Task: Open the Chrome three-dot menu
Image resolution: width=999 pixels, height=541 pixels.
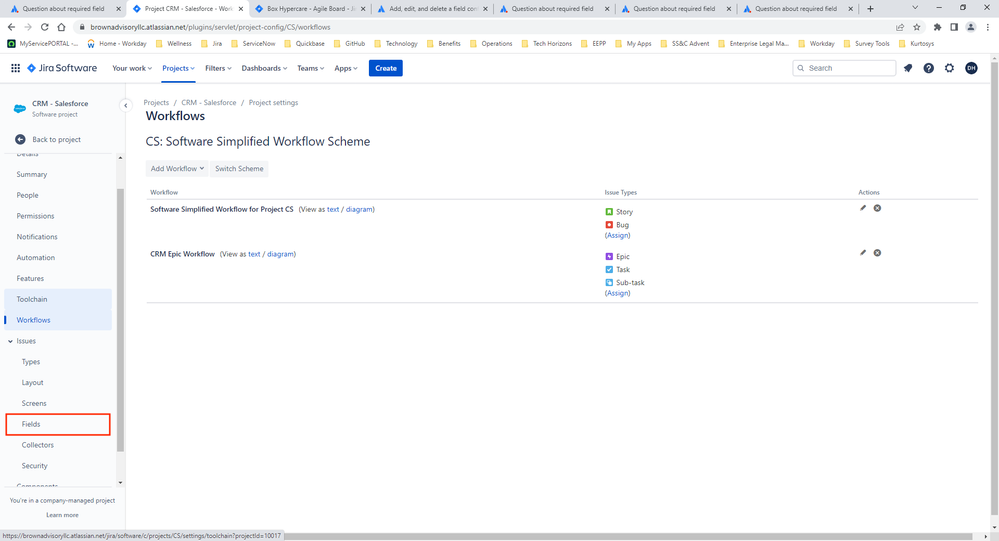Action: (x=988, y=27)
